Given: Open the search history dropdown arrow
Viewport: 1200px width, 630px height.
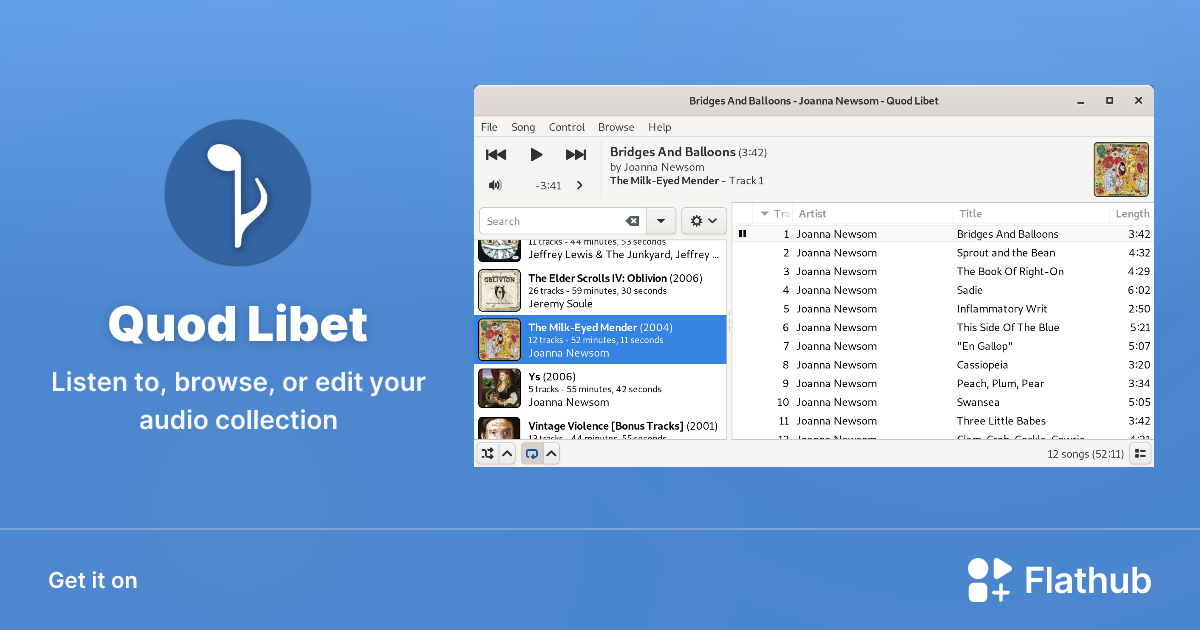Looking at the screenshot, I should coord(661,220).
